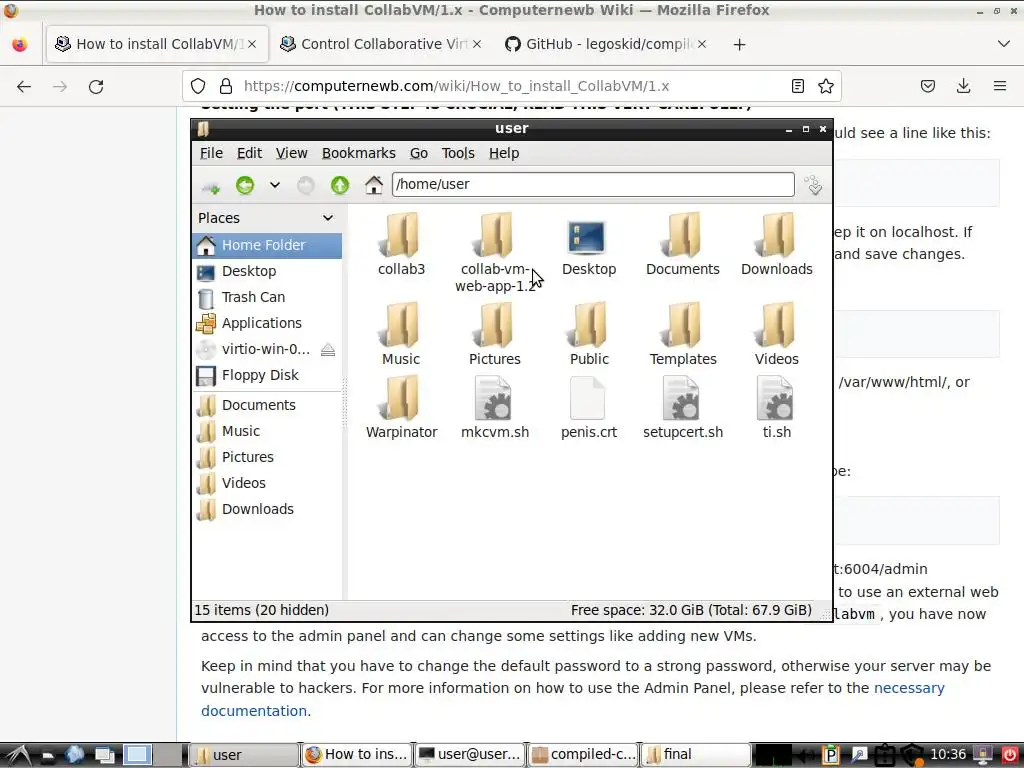Switch to Control Collaborative Virtual tab

(381, 44)
